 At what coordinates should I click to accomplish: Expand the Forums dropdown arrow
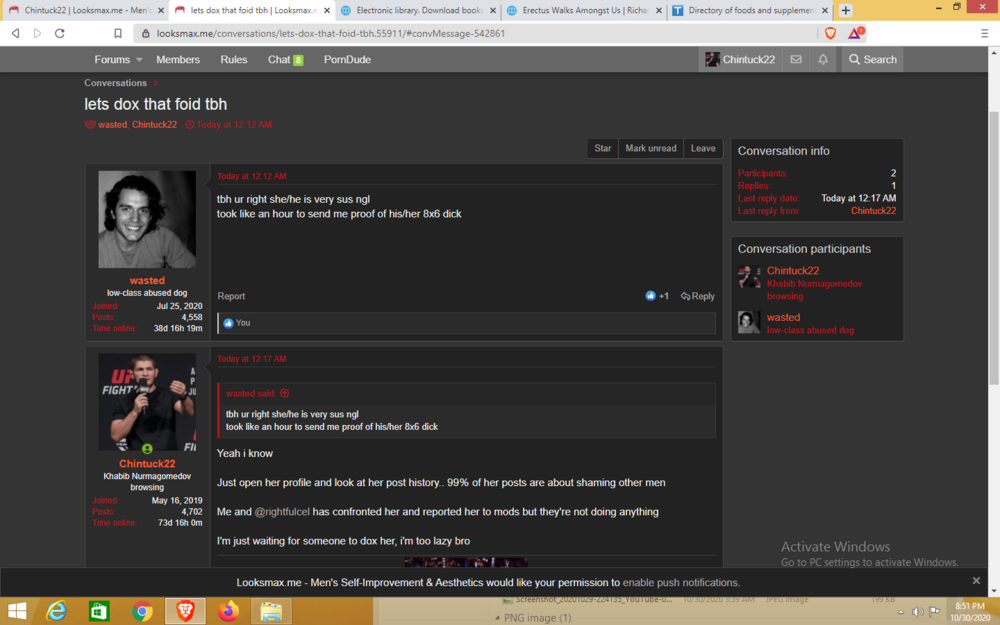tap(139, 59)
